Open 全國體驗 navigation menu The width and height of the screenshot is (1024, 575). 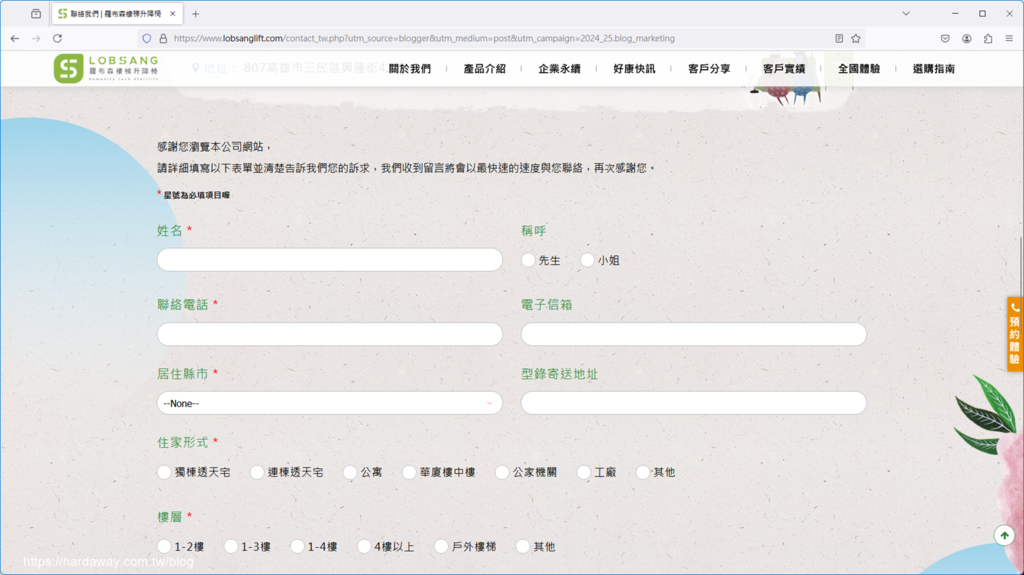[859, 69]
